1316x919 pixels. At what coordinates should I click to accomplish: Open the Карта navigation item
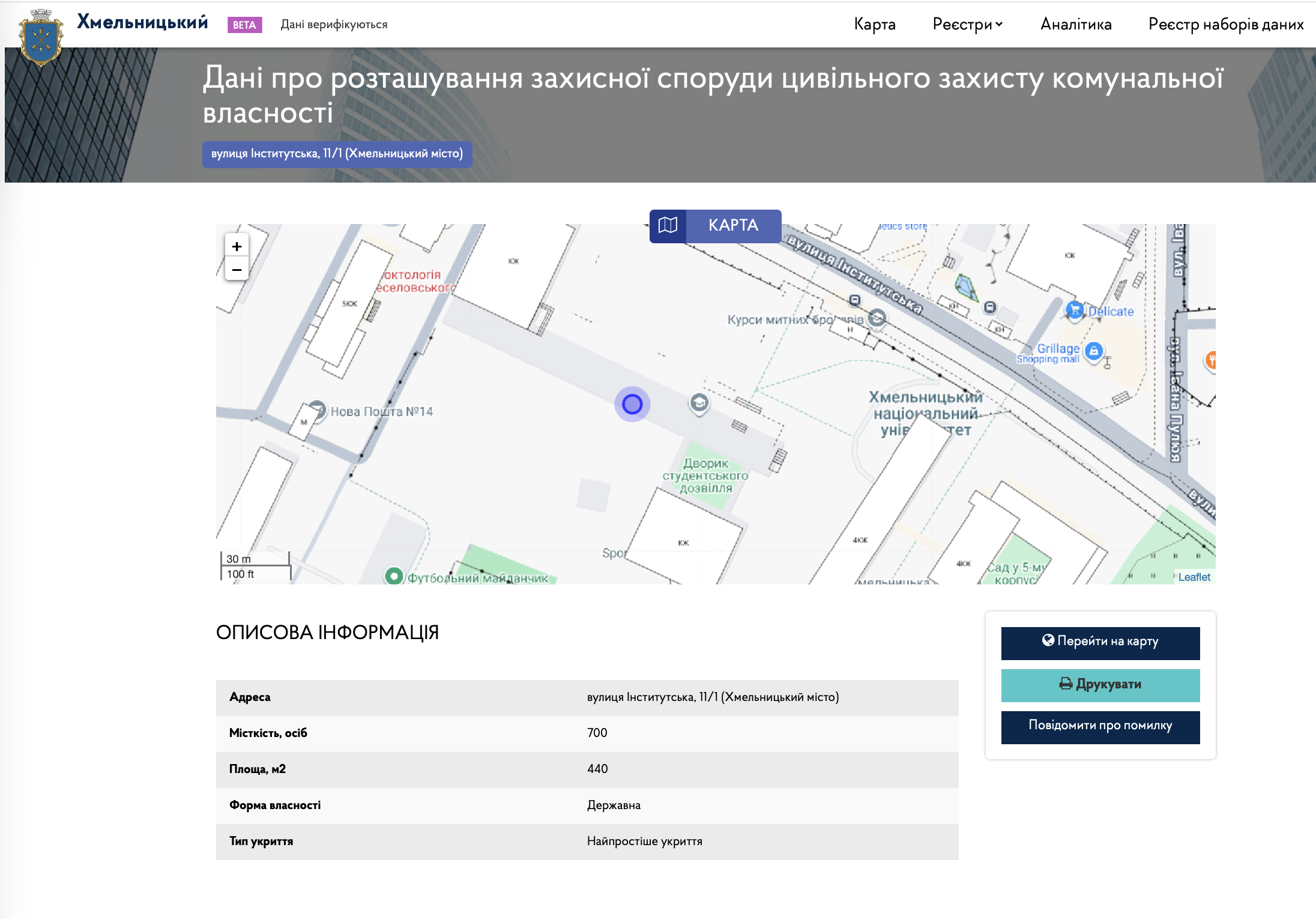875,24
